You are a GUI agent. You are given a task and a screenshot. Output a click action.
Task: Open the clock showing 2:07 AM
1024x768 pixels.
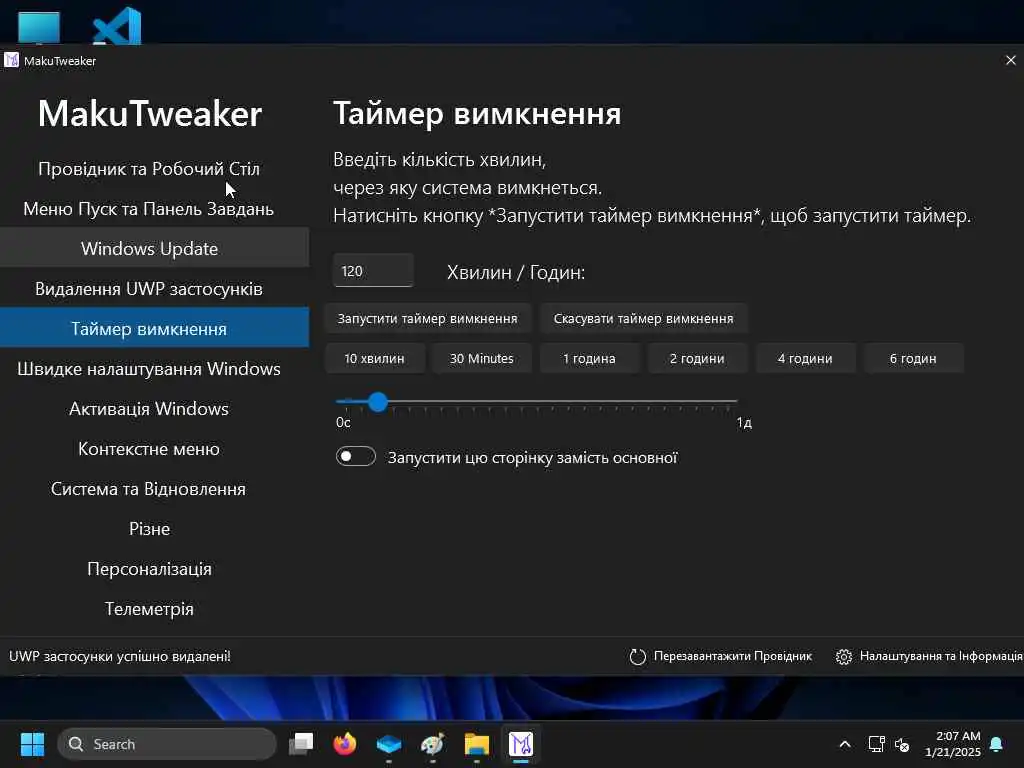tap(953, 744)
